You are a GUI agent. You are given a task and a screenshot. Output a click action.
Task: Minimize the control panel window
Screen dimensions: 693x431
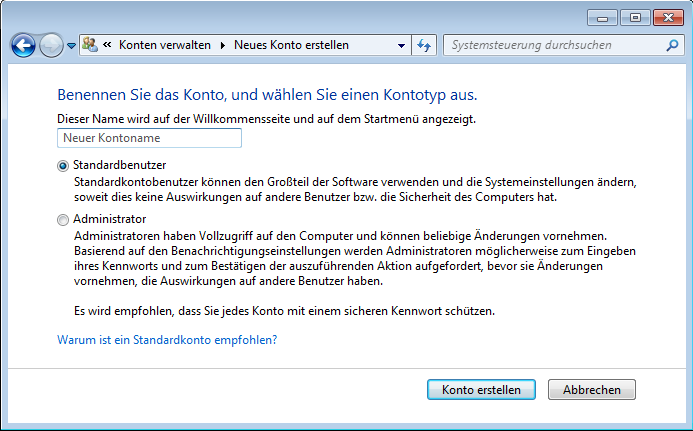[602, 17]
